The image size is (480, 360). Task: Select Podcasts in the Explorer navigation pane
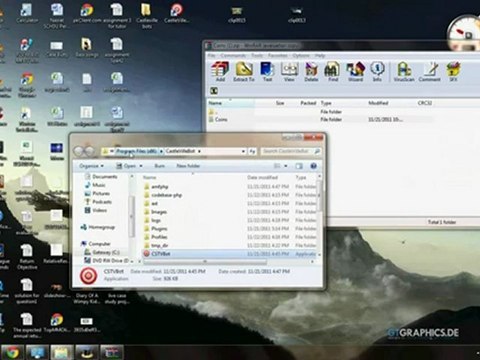102,202
